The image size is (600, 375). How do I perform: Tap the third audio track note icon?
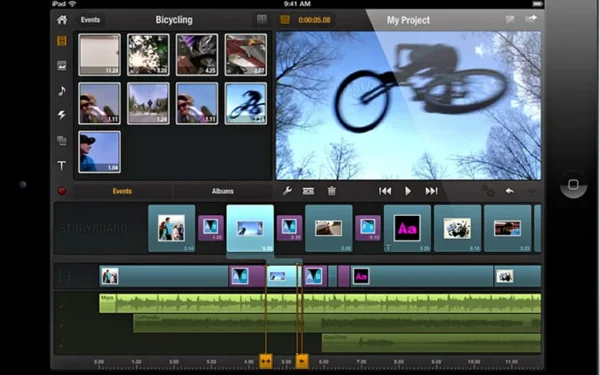pyautogui.click(x=62, y=343)
